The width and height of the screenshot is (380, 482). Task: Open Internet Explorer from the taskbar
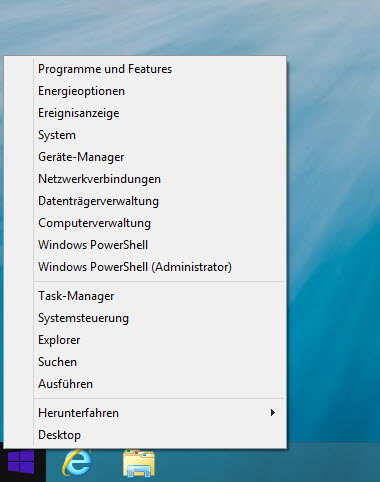tap(77, 462)
